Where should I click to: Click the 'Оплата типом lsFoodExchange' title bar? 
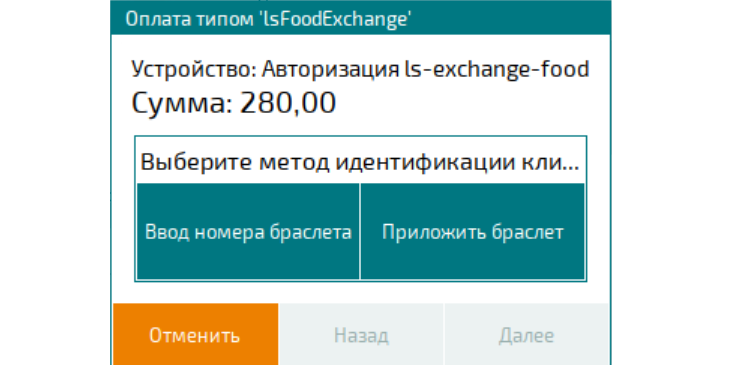tap(361, 19)
